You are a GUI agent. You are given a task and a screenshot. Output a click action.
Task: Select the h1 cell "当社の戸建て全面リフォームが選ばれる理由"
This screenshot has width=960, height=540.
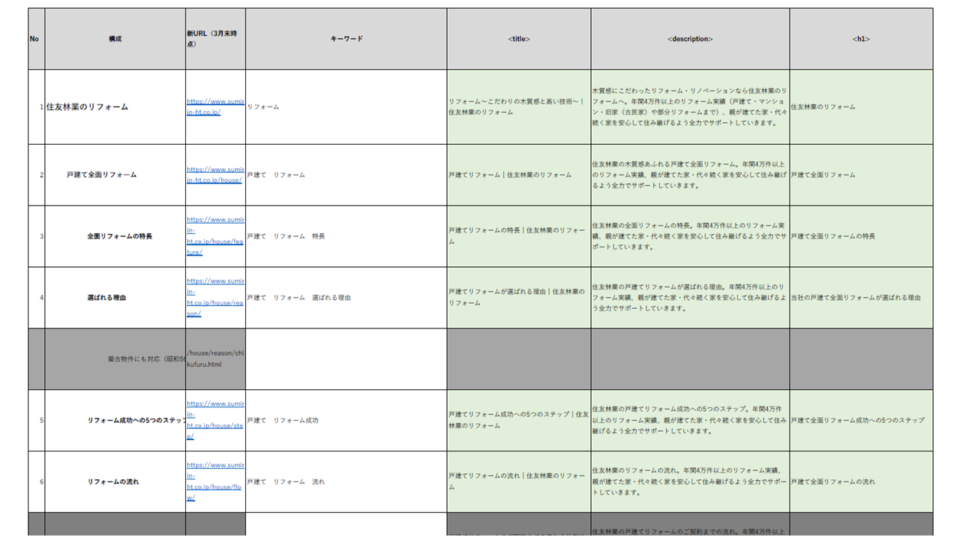pyautogui.click(x=861, y=298)
